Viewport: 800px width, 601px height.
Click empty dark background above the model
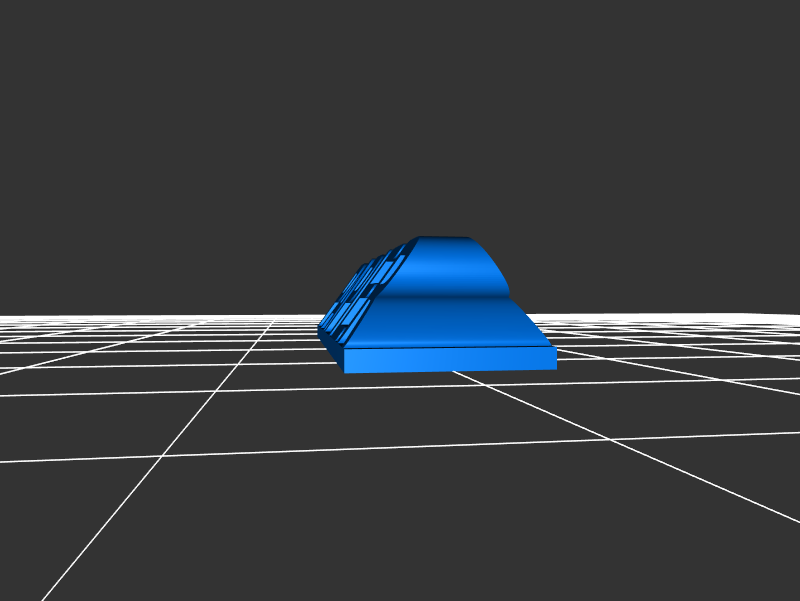coord(420,120)
